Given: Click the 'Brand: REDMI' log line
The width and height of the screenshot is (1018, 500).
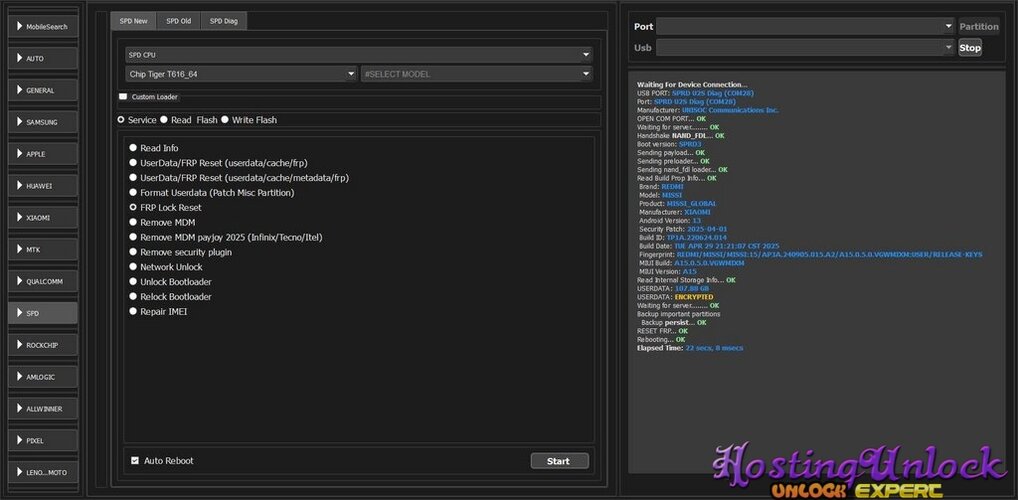Looking at the screenshot, I should pos(662,187).
